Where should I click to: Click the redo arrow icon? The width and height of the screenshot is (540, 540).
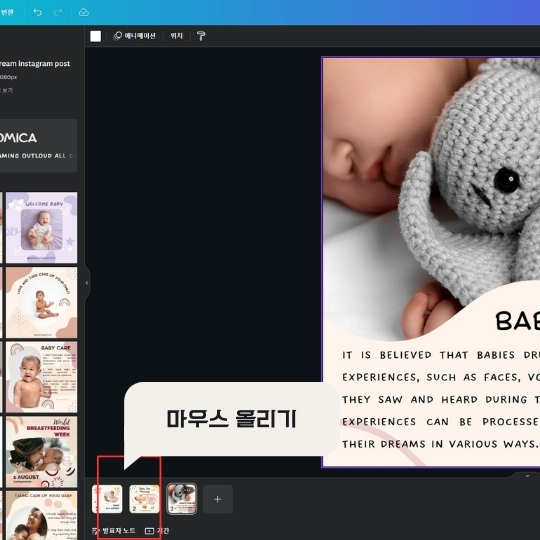[x=58, y=12]
